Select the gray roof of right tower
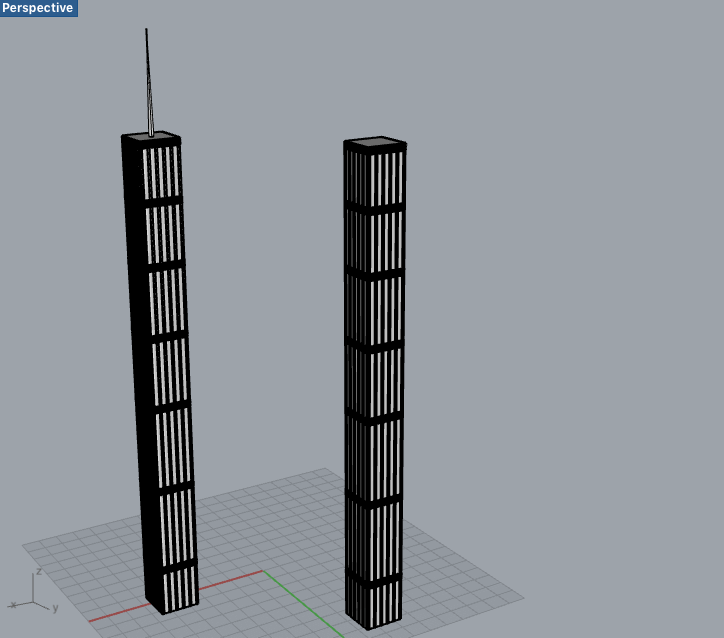This screenshot has width=724, height=638. click(x=375, y=143)
